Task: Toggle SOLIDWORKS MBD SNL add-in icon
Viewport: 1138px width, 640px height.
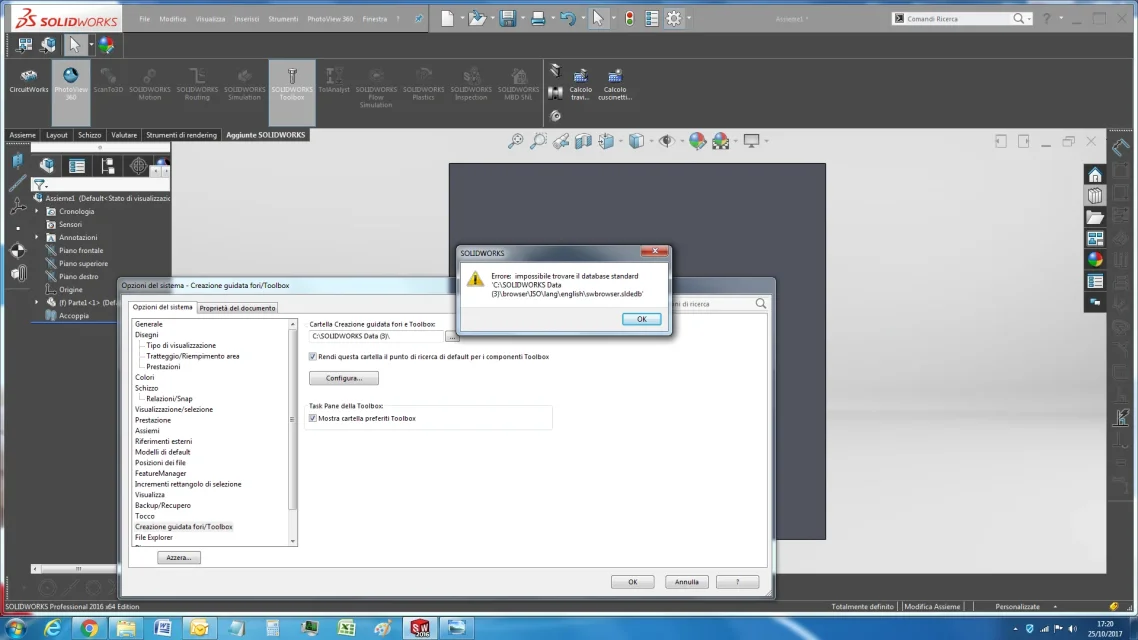Action: coord(518,85)
